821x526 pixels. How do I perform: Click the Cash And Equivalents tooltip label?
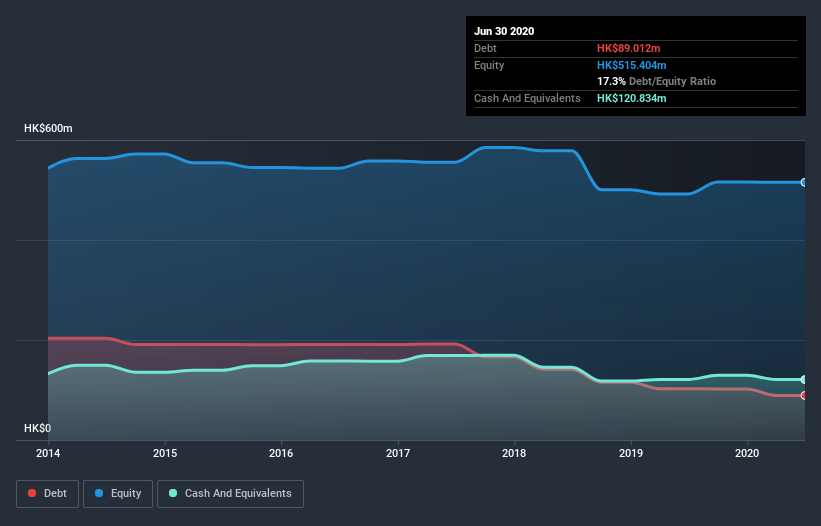click(x=527, y=98)
